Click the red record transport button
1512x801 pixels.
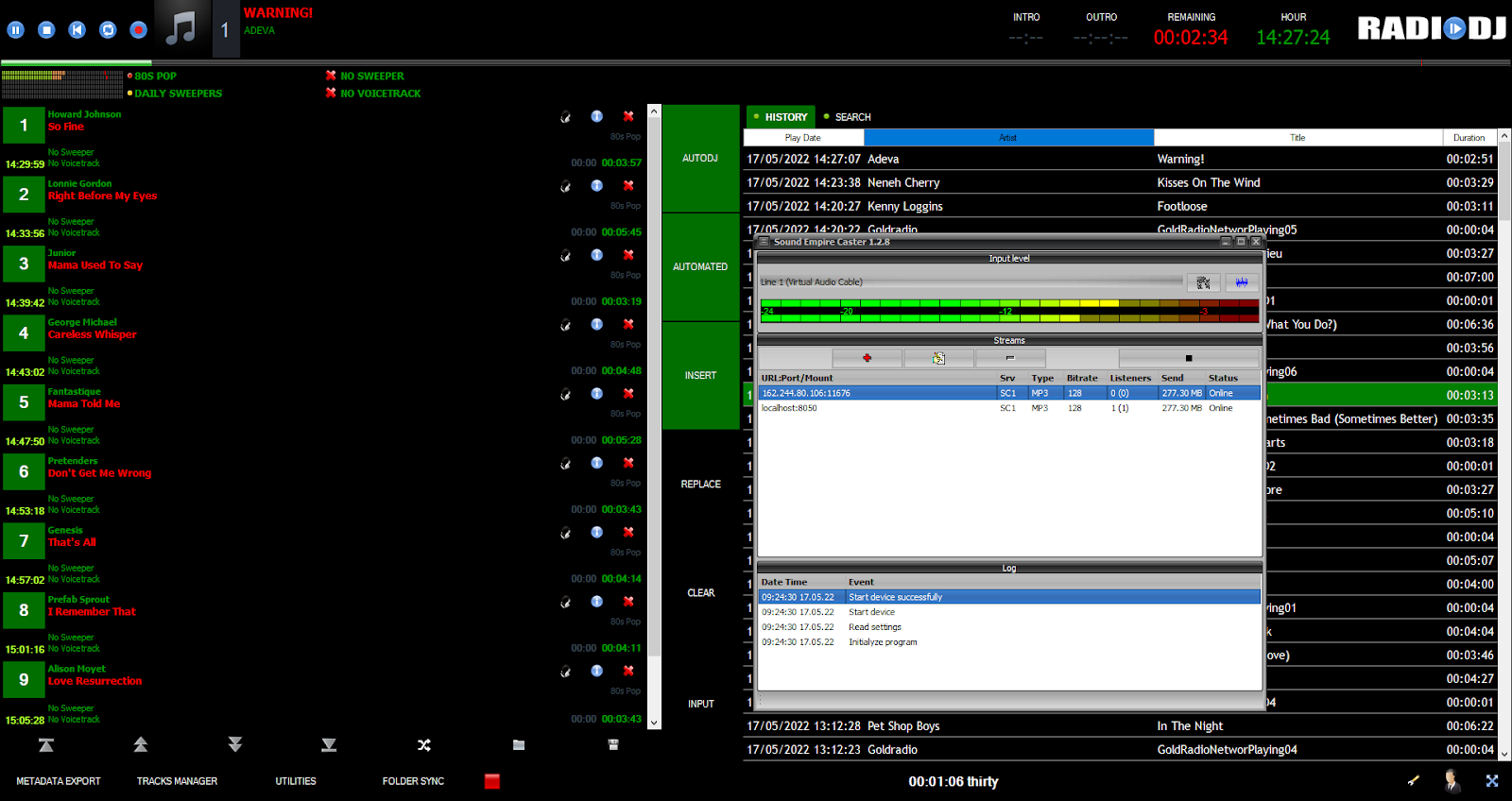click(139, 30)
